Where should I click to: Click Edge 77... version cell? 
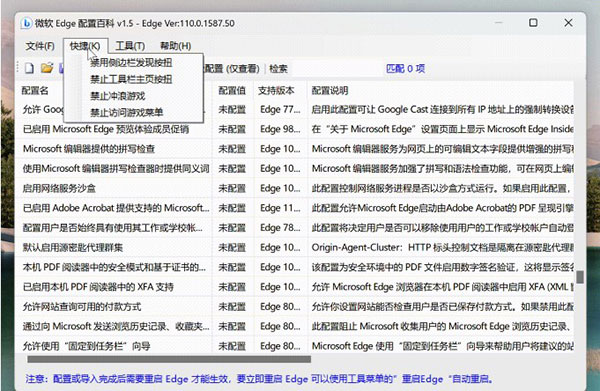pyautogui.click(x=280, y=109)
